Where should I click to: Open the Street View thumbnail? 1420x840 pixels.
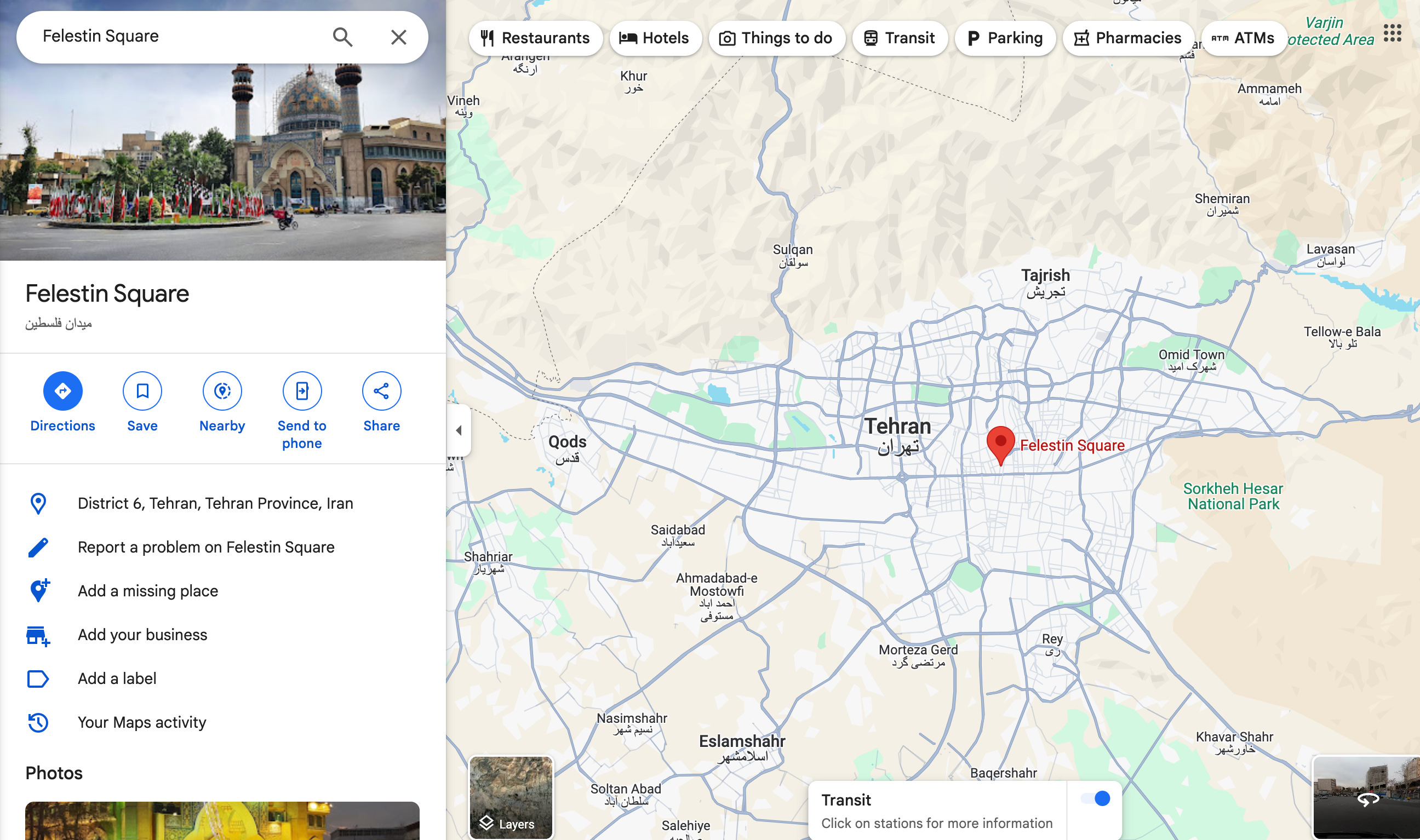coord(1366,797)
